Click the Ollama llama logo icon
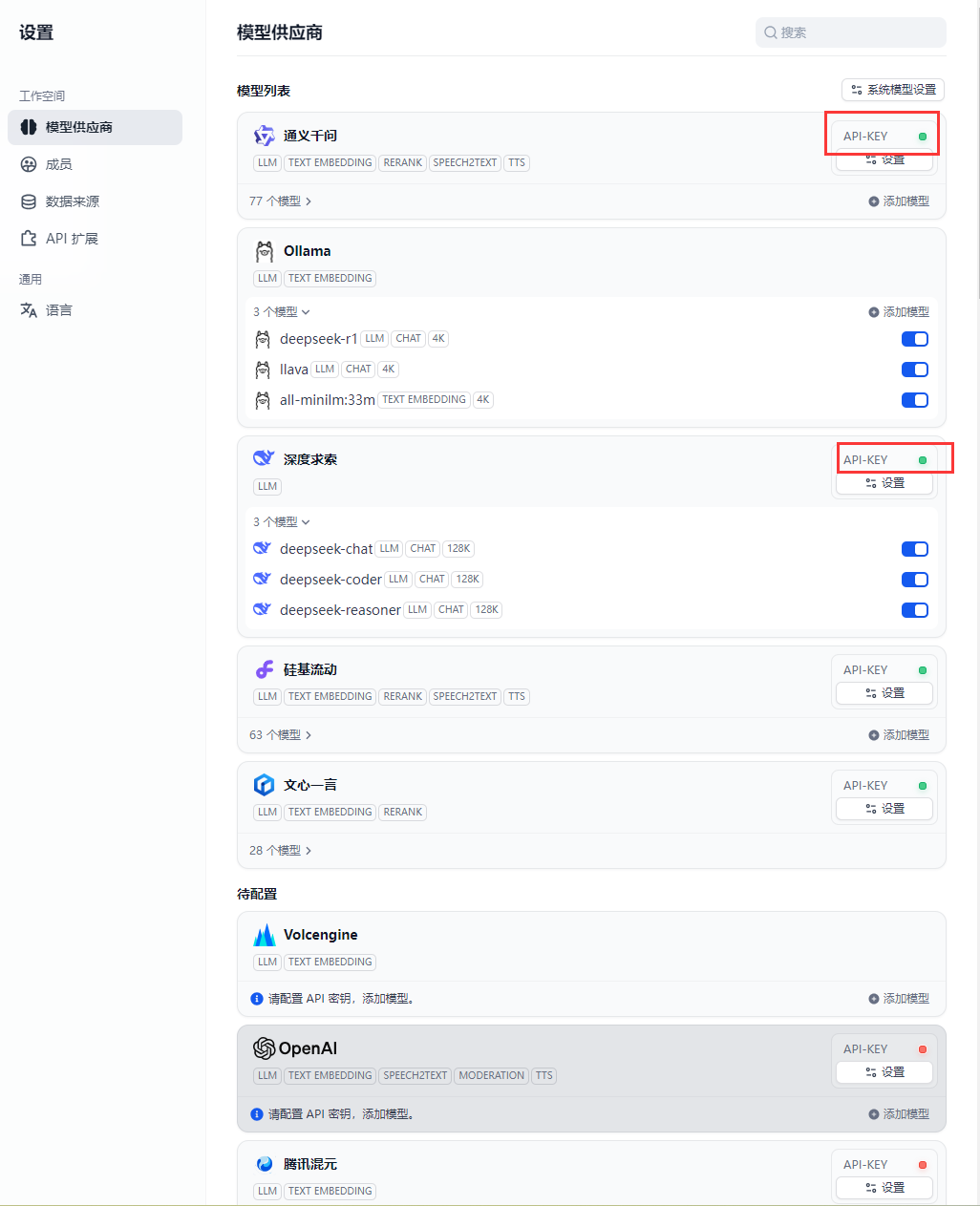This screenshot has height=1206, width=980. click(x=264, y=251)
